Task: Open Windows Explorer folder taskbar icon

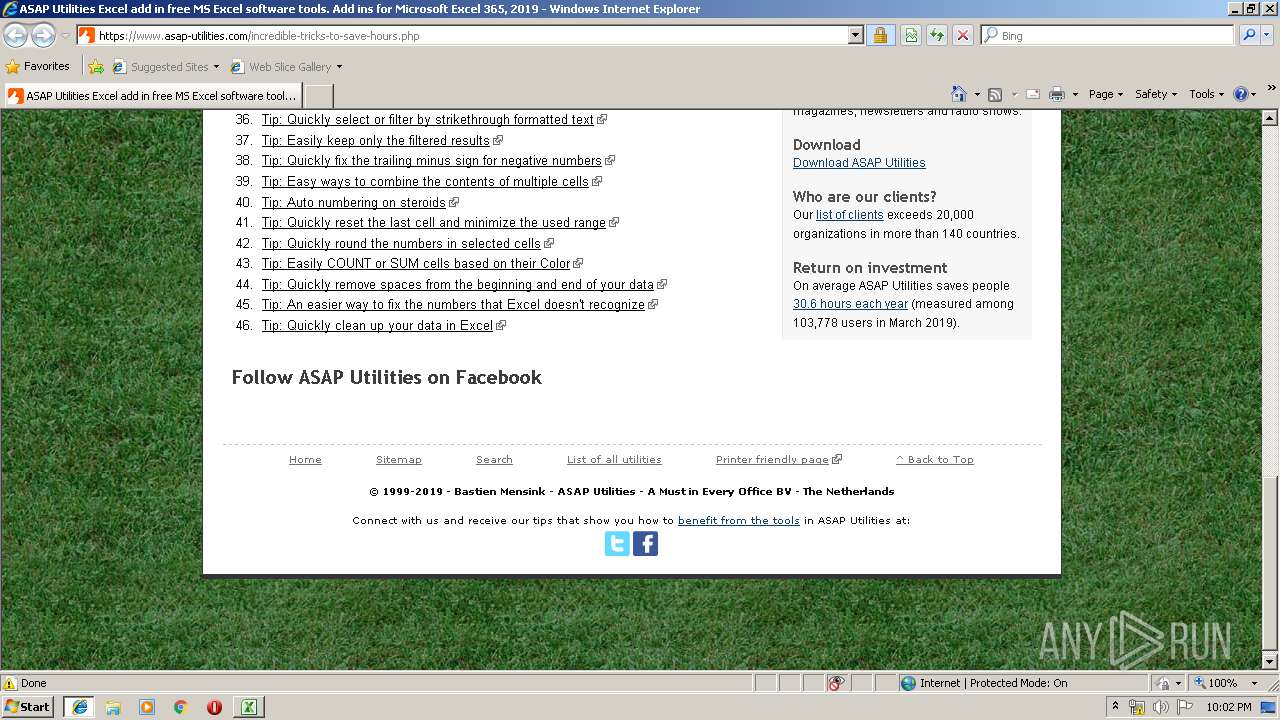Action: pos(113,707)
